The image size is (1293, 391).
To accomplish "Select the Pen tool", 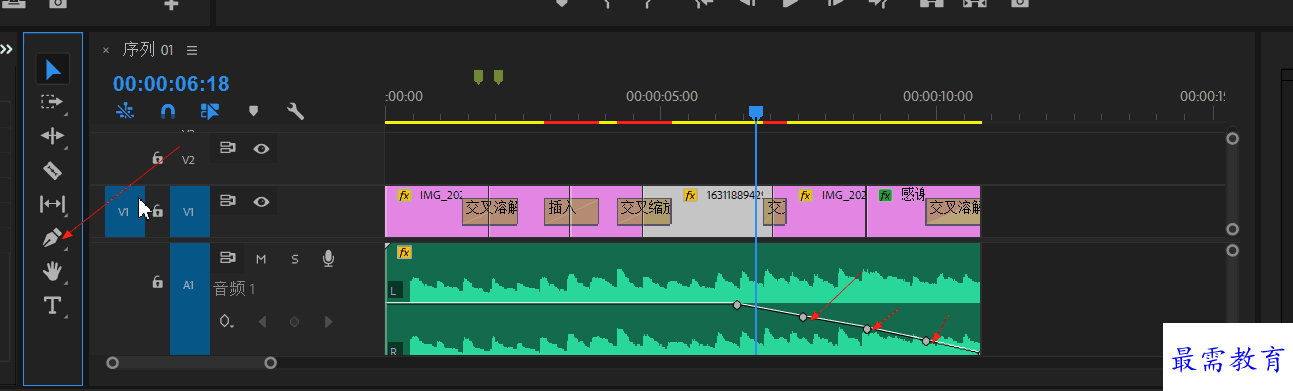I will (x=53, y=238).
